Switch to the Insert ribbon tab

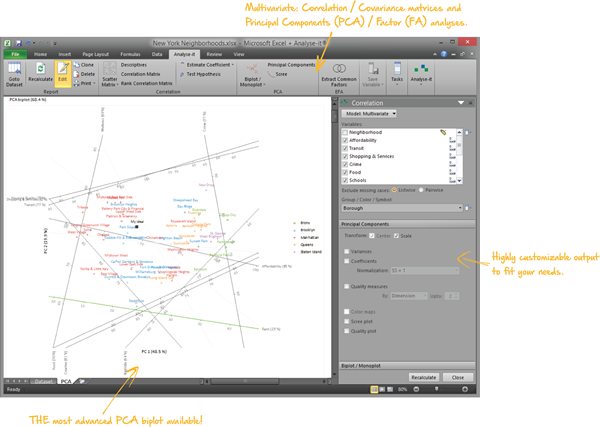click(x=65, y=54)
